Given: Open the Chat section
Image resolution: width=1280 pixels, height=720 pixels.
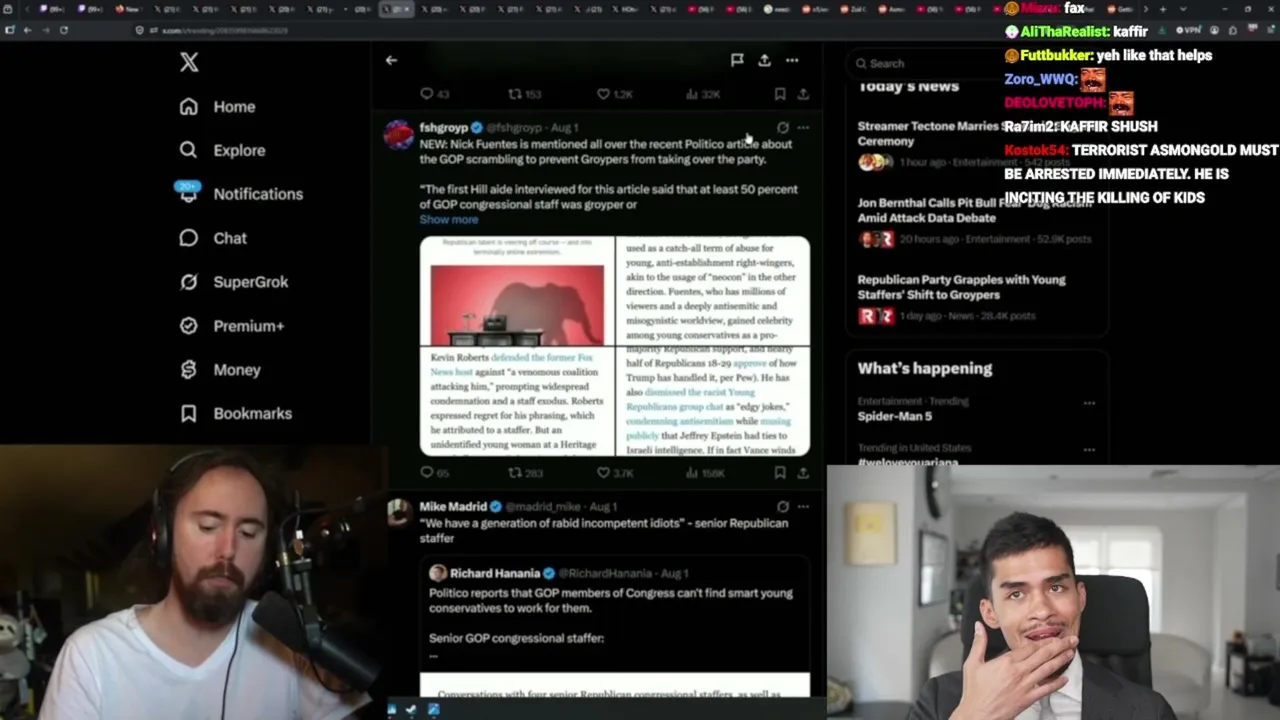Looking at the screenshot, I should point(213,238).
